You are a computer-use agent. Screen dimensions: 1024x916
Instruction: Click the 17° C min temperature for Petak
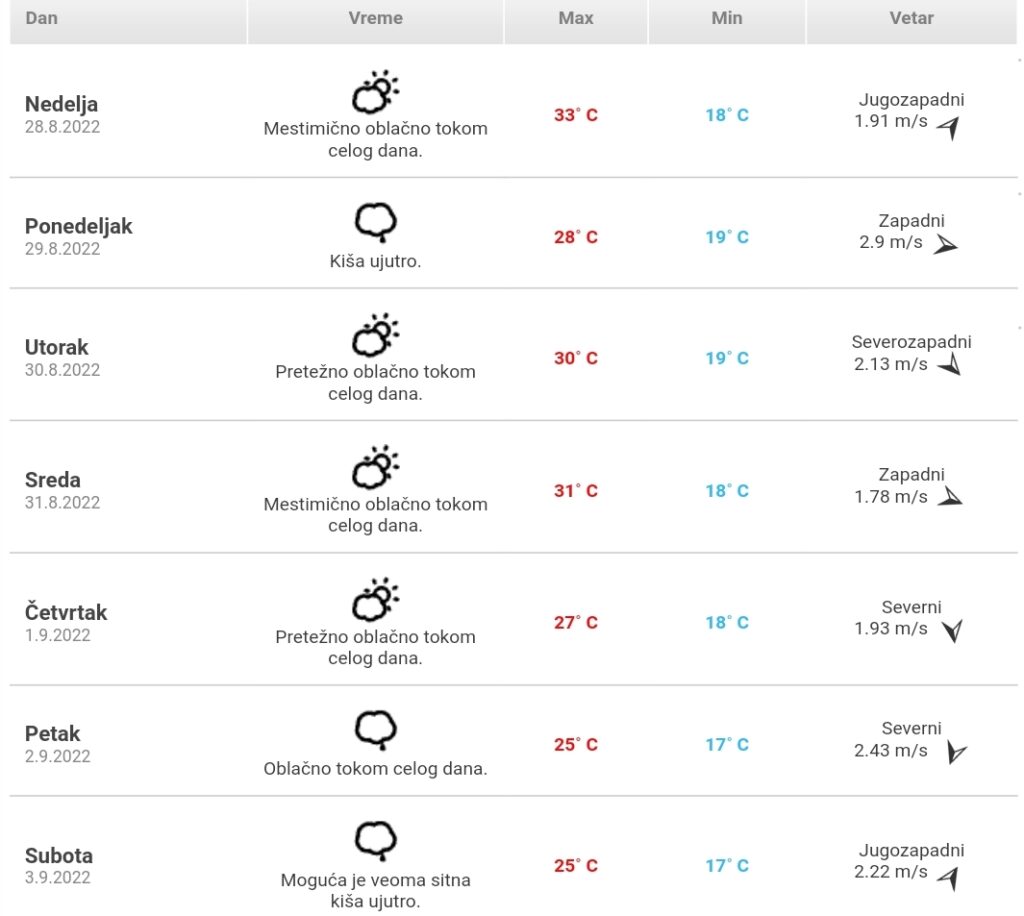[727, 745]
